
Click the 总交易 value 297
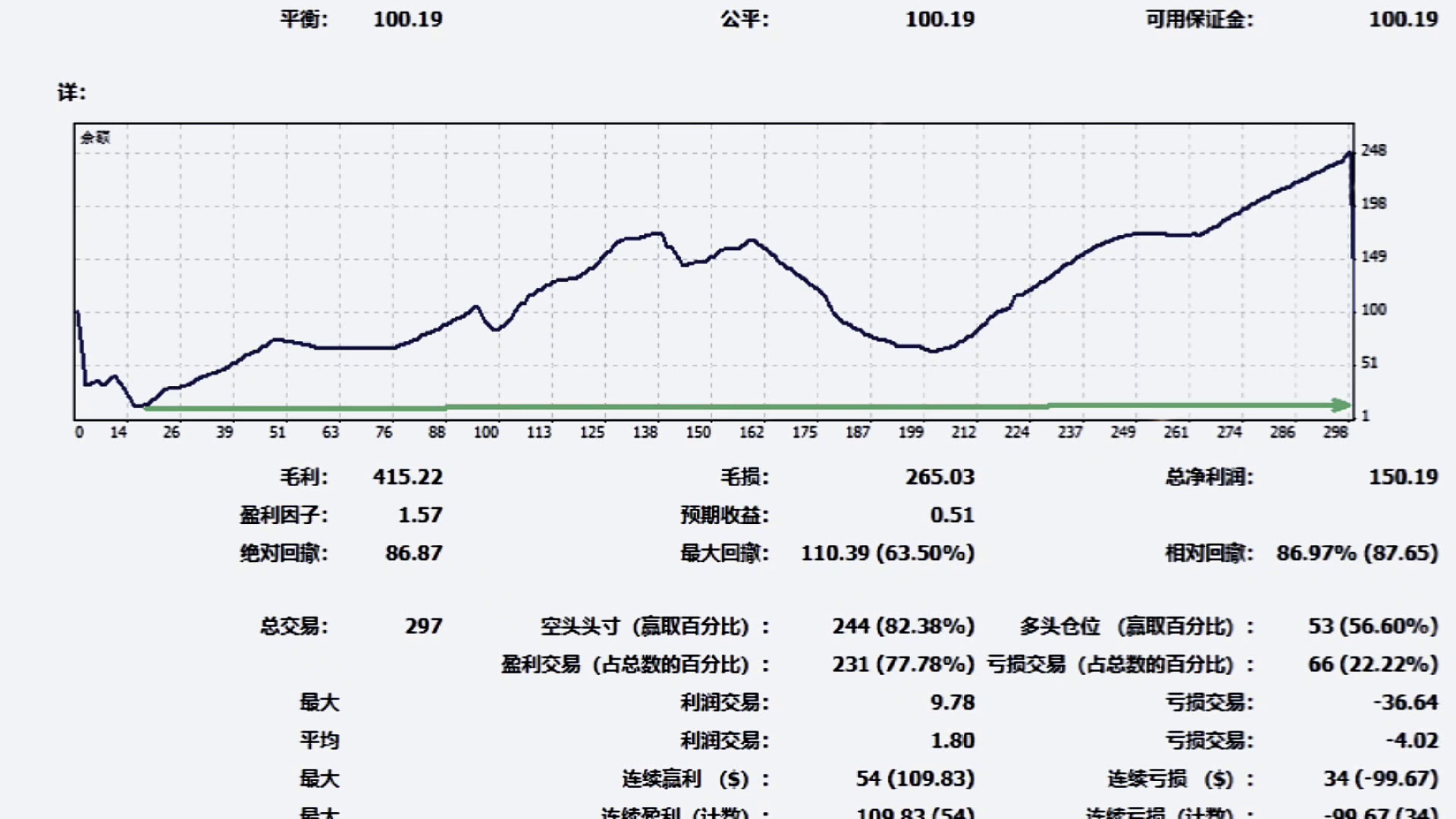pyautogui.click(x=423, y=626)
